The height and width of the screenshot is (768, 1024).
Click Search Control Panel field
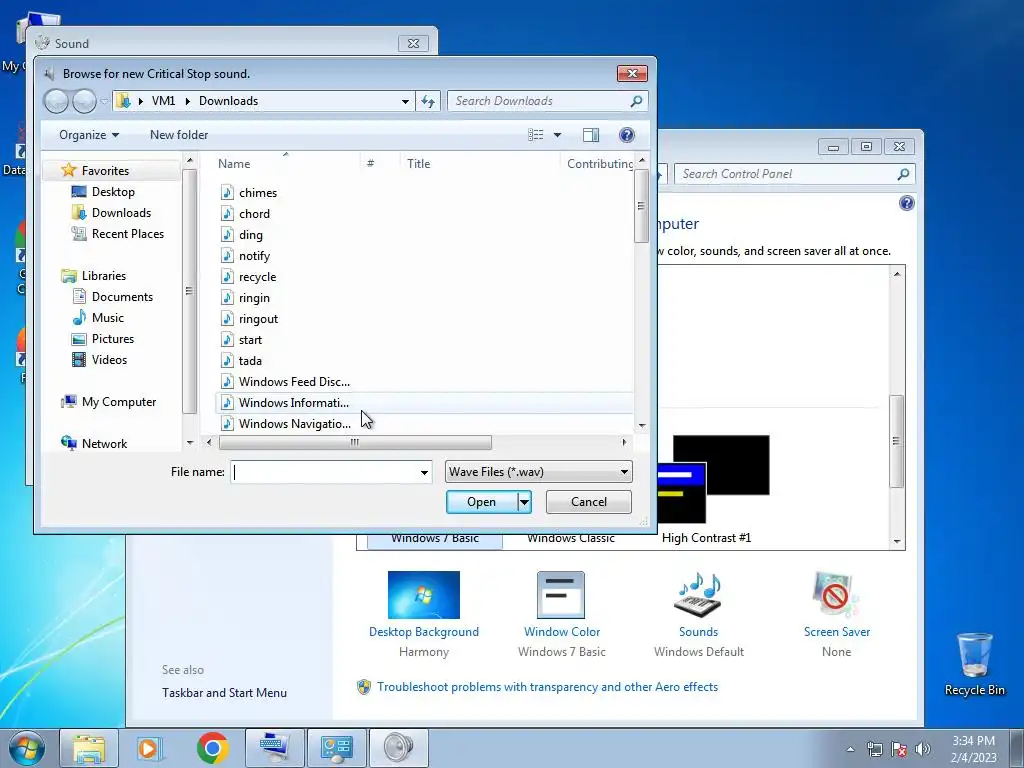coord(794,174)
